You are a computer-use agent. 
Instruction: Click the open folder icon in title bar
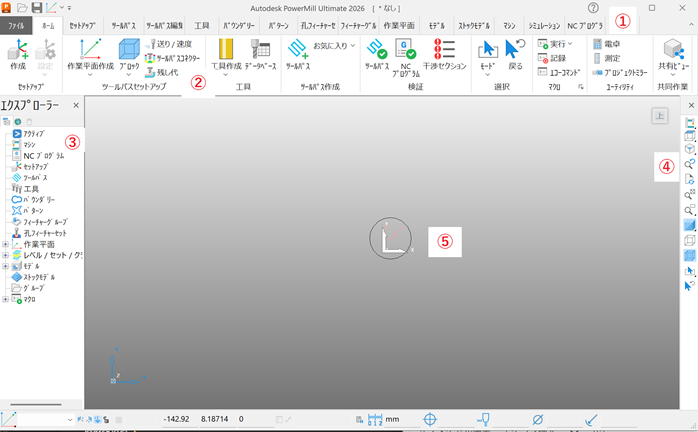[x=22, y=8]
